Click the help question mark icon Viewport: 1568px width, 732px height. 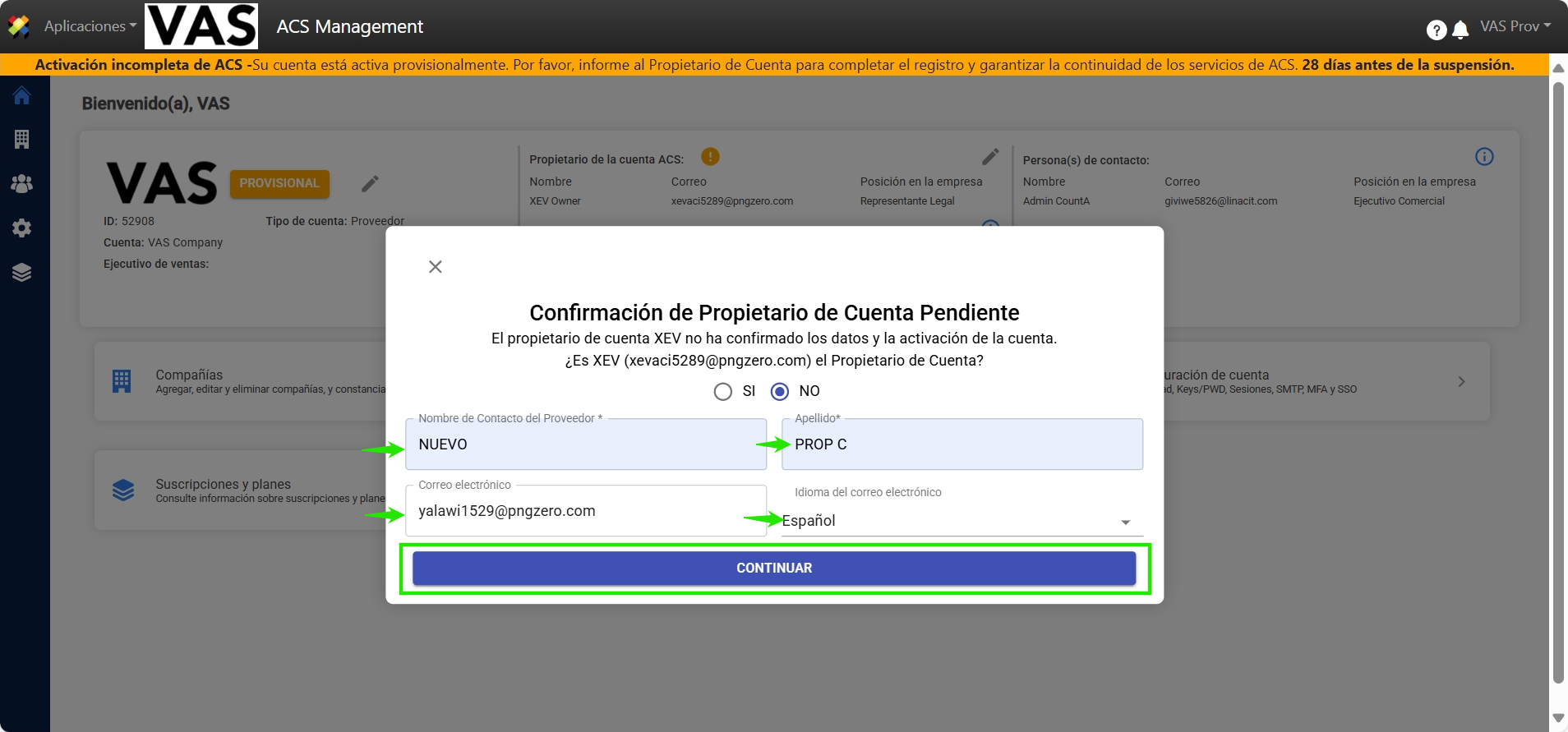click(x=1436, y=30)
